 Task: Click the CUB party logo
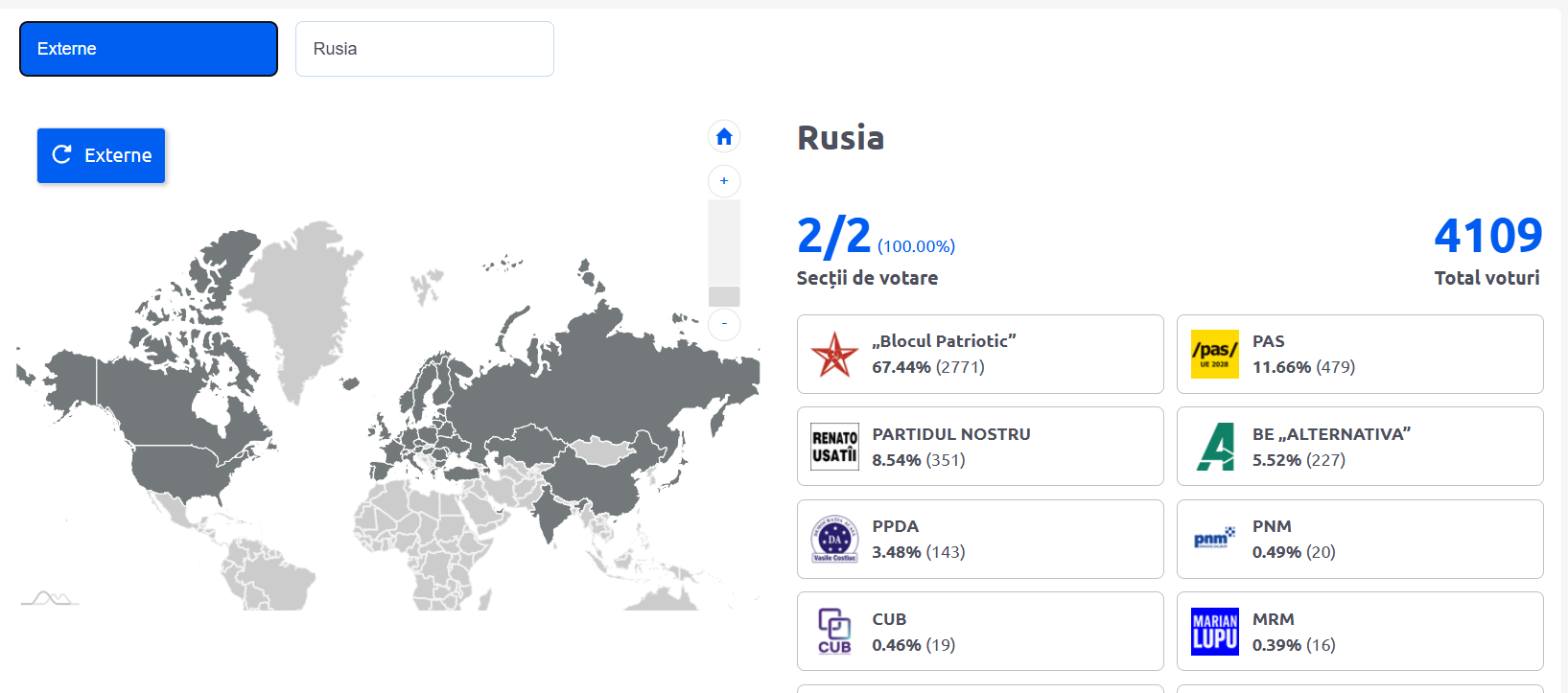[834, 632]
